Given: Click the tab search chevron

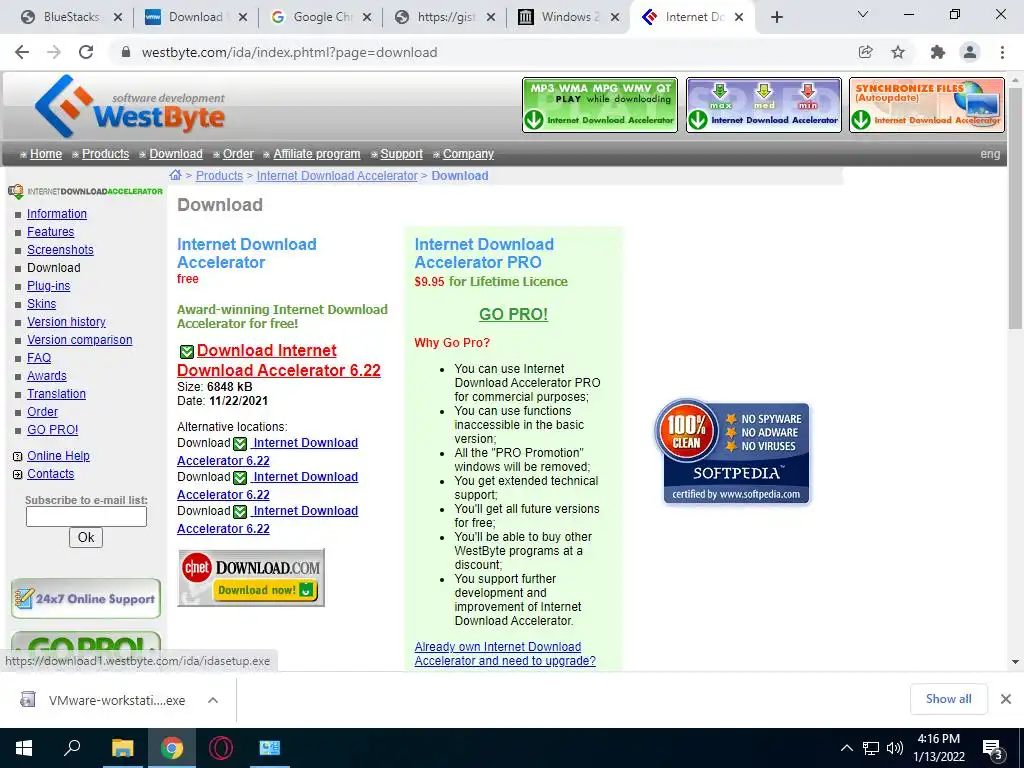Looking at the screenshot, I should [x=863, y=14].
